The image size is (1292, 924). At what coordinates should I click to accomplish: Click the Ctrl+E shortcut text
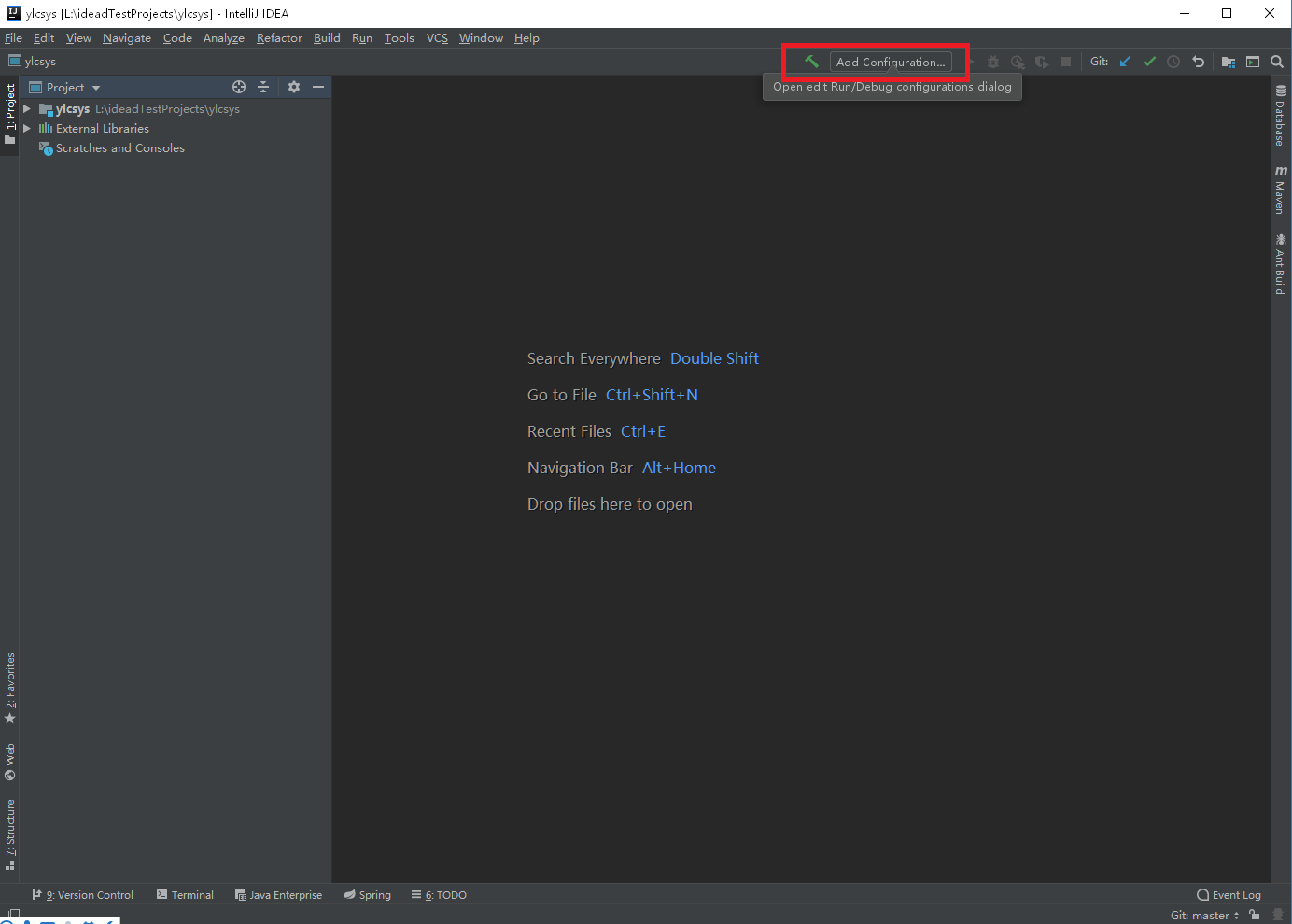[643, 431]
